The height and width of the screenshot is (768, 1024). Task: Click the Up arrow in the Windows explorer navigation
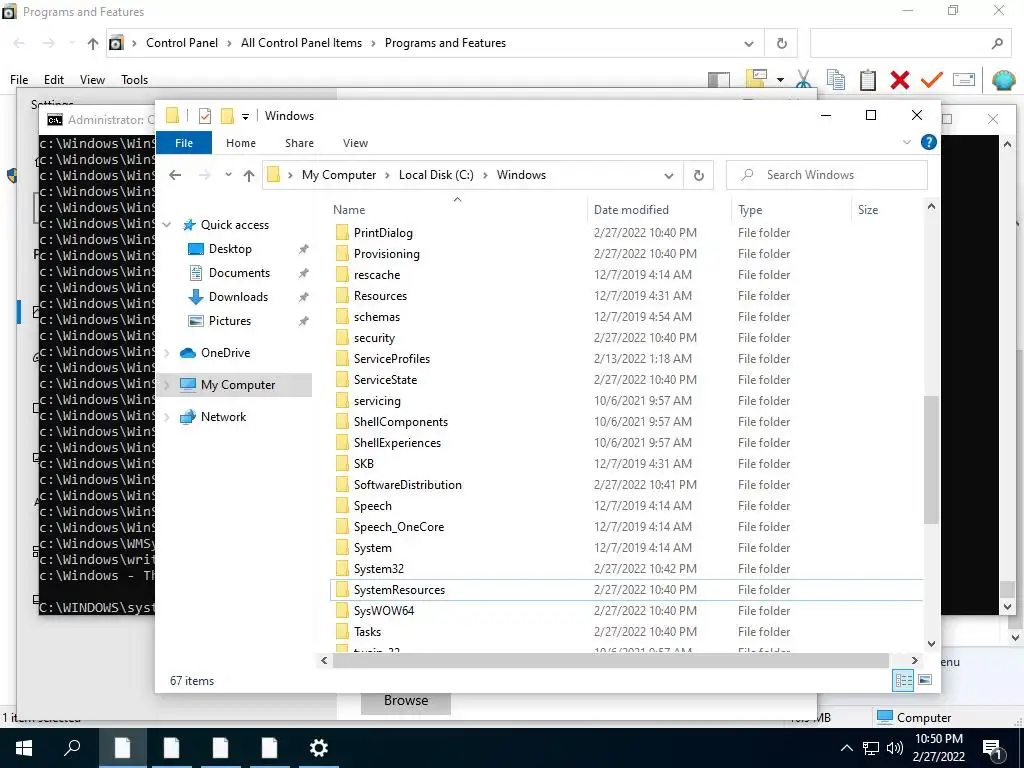coord(249,175)
